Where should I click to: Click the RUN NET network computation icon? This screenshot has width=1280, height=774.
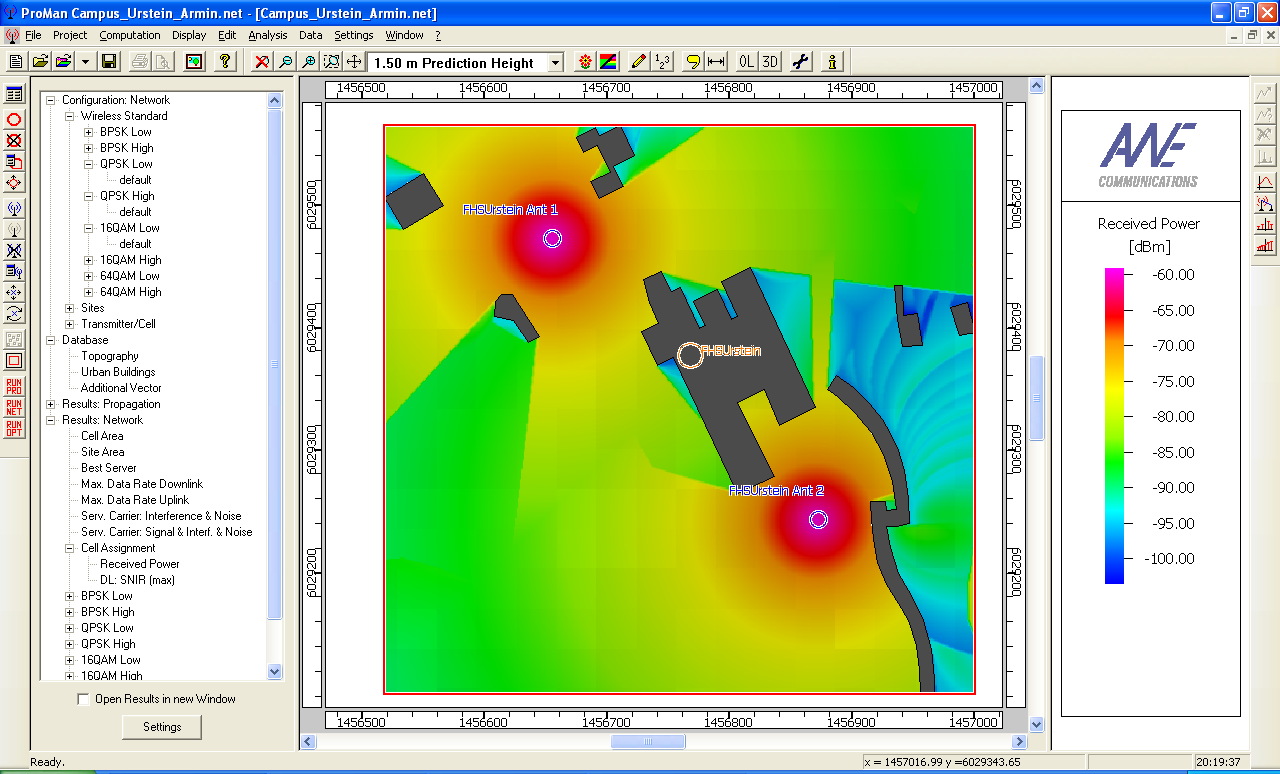(14, 407)
